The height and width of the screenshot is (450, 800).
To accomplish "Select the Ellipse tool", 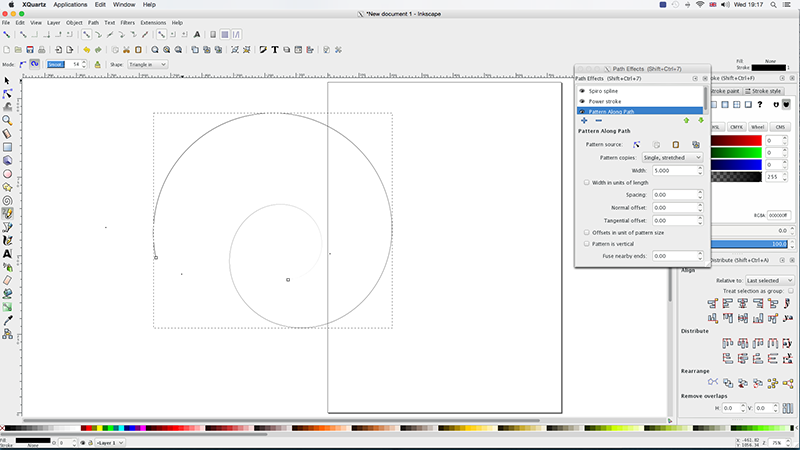I will click(x=7, y=174).
